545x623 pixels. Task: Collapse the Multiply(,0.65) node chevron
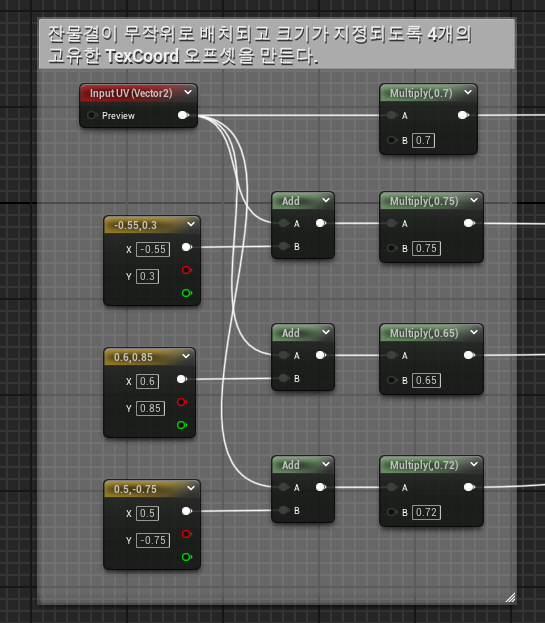coord(474,333)
